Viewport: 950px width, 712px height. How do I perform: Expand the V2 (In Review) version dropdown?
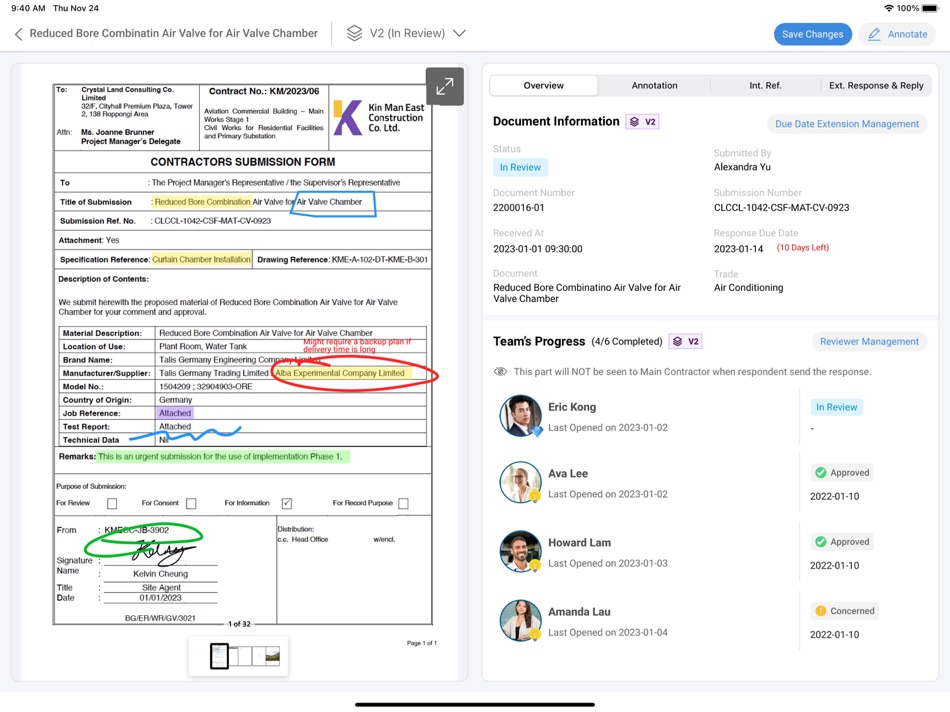click(459, 33)
